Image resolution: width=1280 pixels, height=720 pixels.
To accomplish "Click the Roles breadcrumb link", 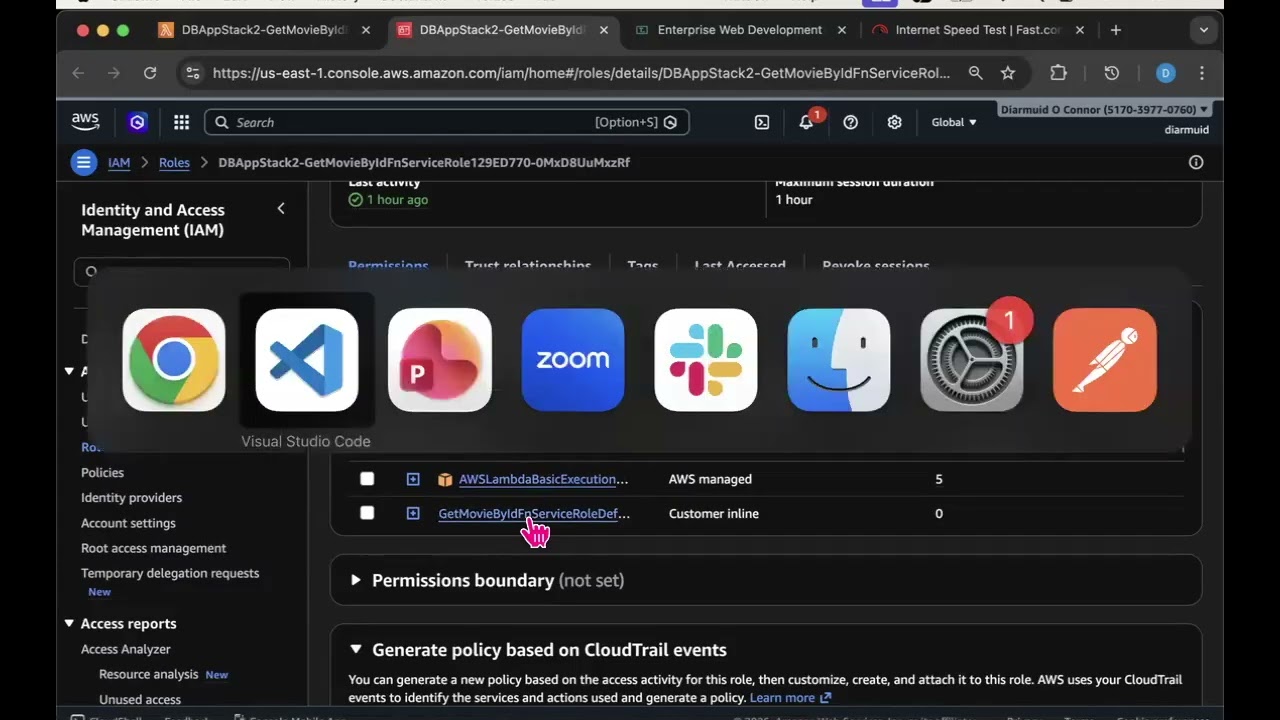I will (174, 162).
